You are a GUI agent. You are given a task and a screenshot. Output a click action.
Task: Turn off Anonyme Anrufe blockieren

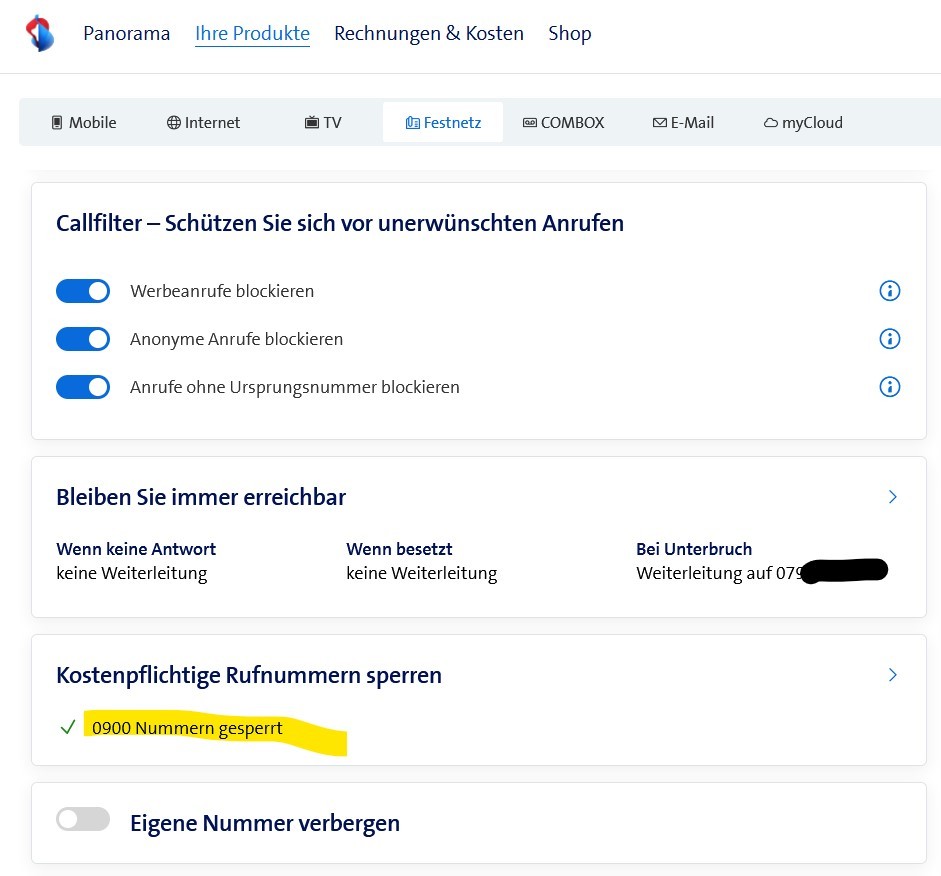click(83, 338)
